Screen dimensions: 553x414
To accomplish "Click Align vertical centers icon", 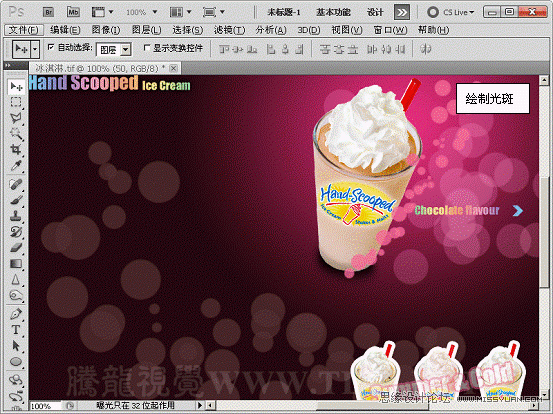I will point(238,49).
